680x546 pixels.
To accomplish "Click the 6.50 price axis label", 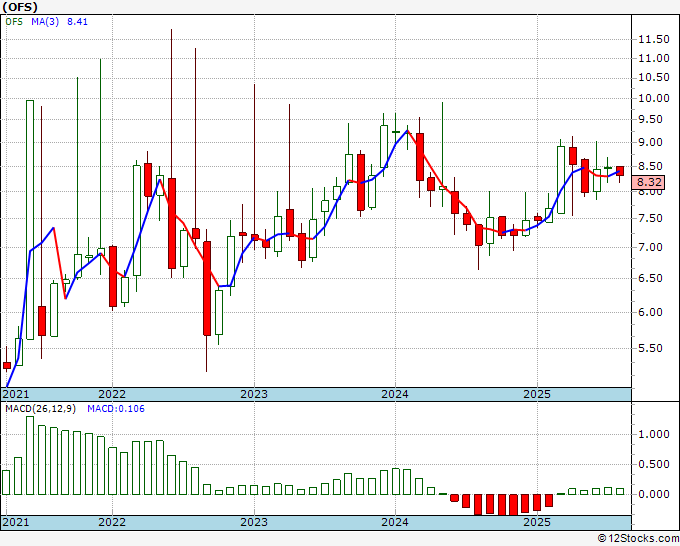I will coord(650,278).
